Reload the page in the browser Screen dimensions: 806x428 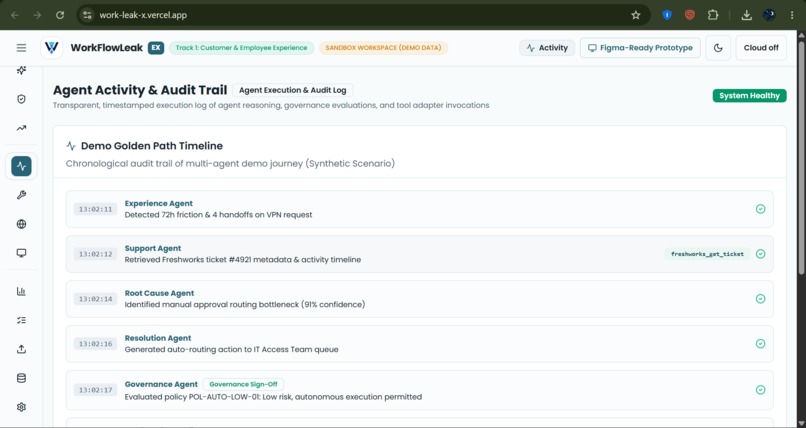point(60,15)
